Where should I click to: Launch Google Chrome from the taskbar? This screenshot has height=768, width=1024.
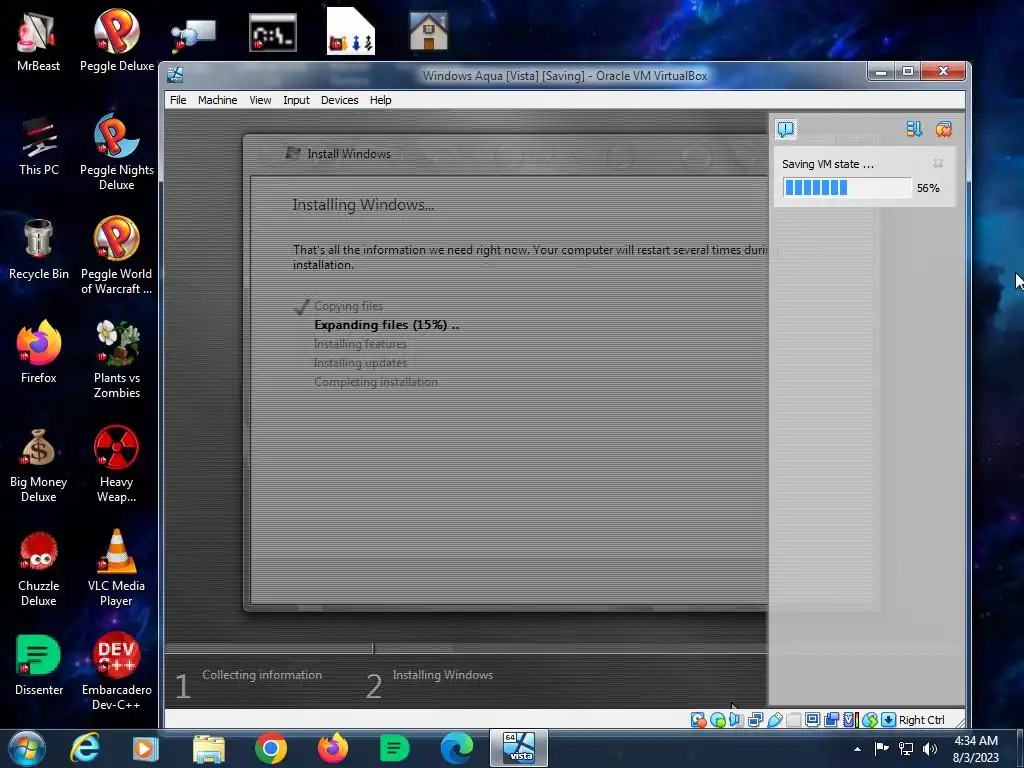coord(270,748)
